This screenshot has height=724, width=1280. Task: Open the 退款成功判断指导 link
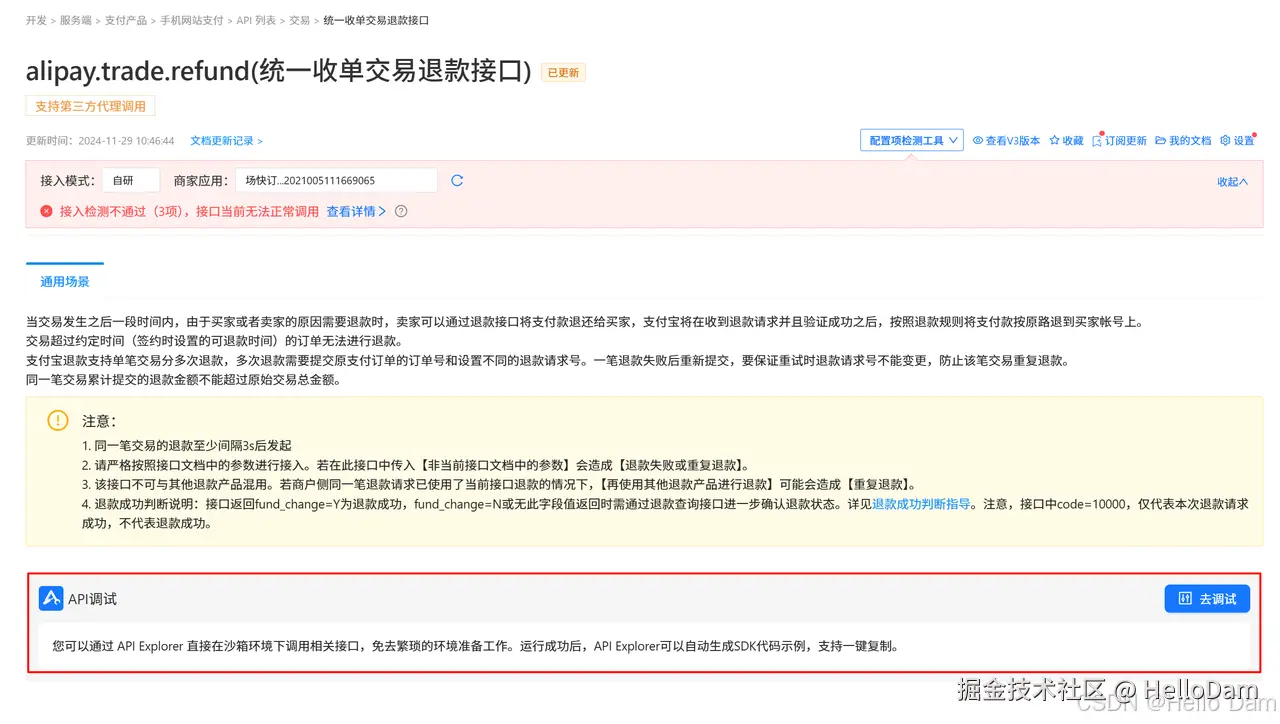tap(918, 504)
